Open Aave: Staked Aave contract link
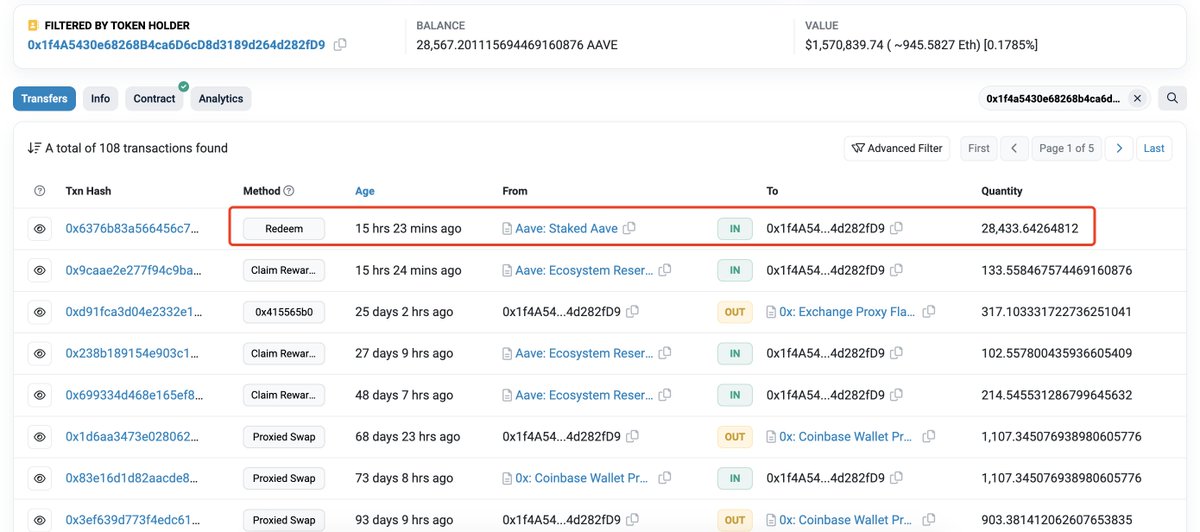The width and height of the screenshot is (1200, 532). pyautogui.click(x=566, y=229)
